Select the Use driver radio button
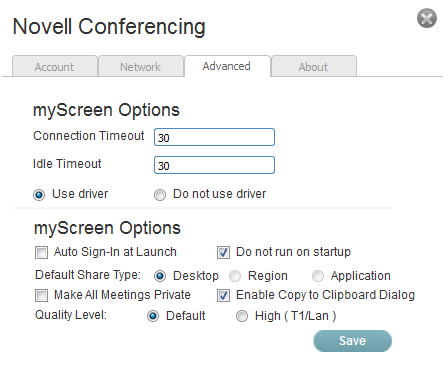Viewport: 448px width, 370px height. coord(39,195)
